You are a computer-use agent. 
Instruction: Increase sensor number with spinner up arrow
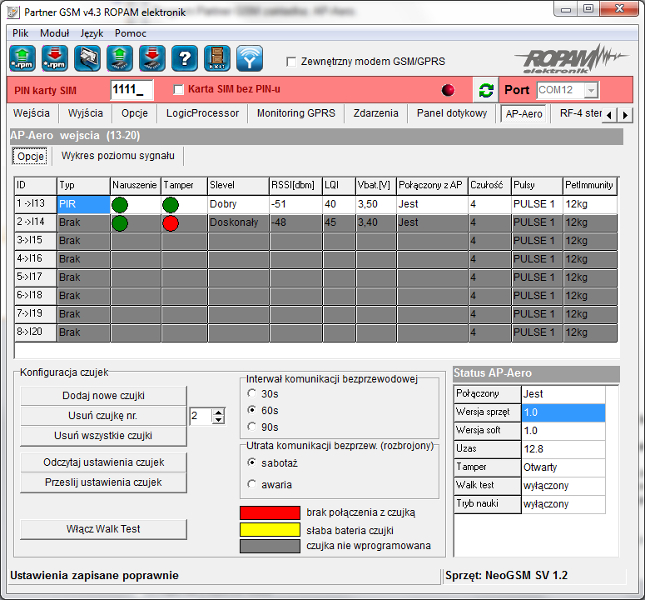tap(219, 411)
